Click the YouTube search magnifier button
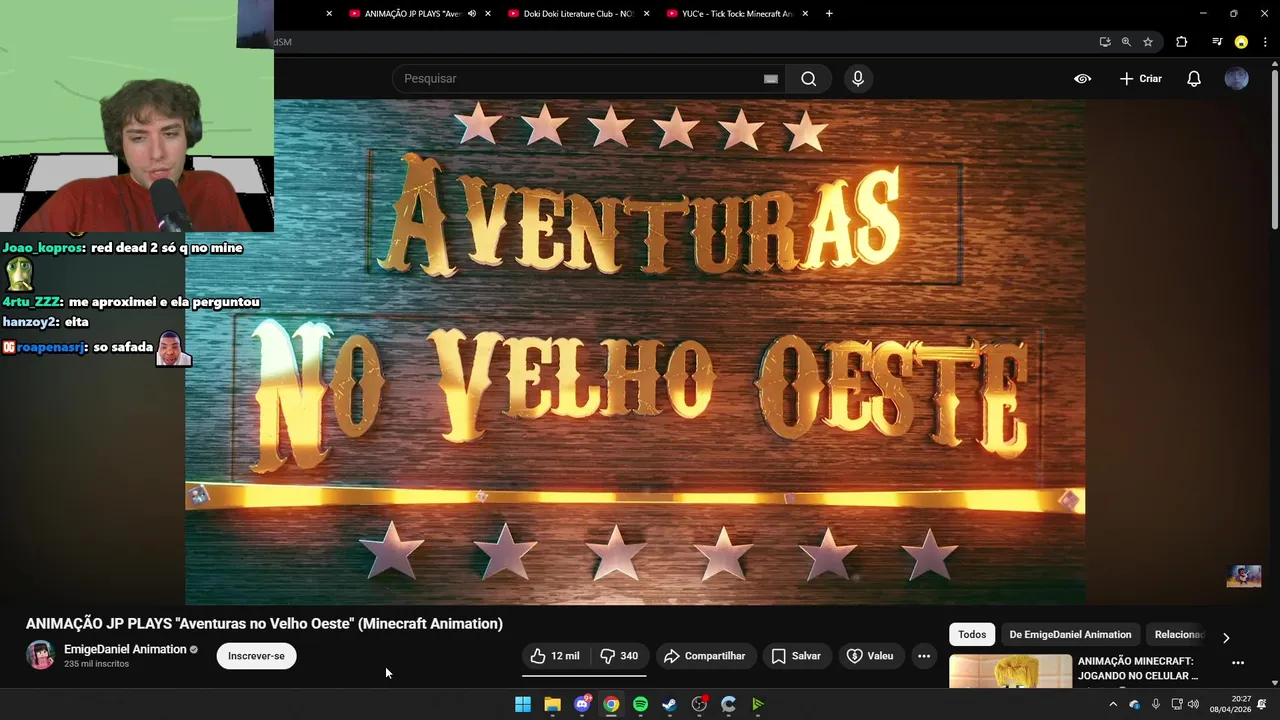The width and height of the screenshot is (1280, 720). point(809,79)
